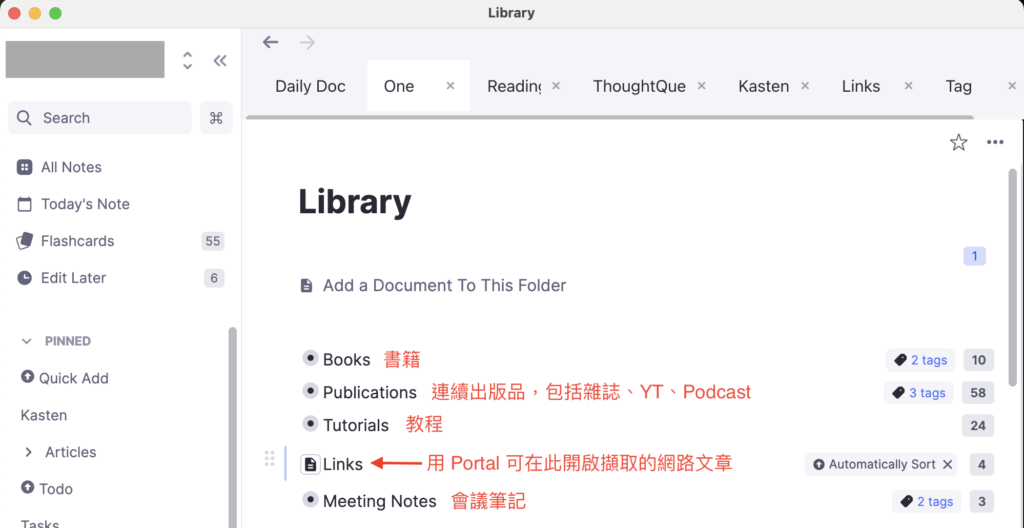Click the Search field in the sidebar
Image resolution: width=1024 pixels, height=528 pixels.
(100, 118)
